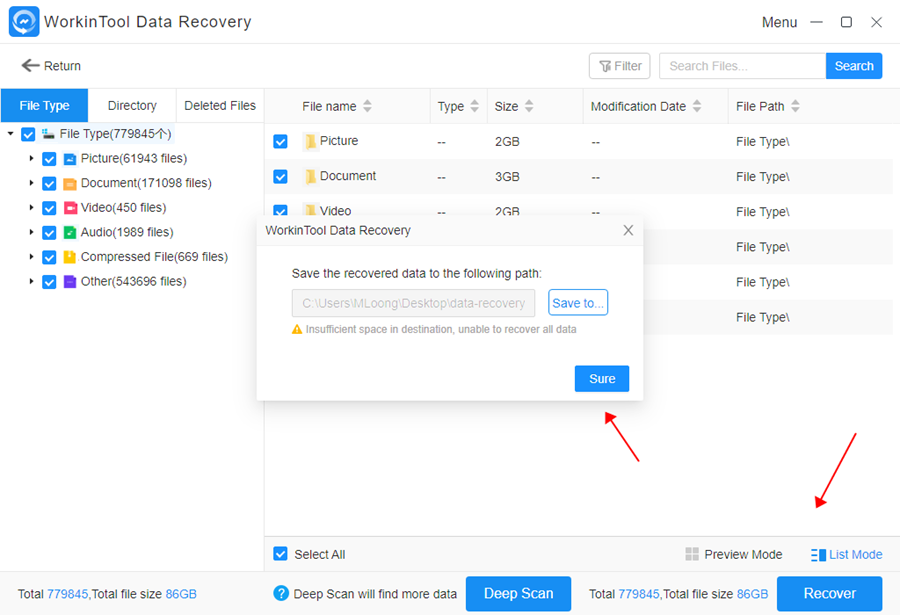The width and height of the screenshot is (900, 615).
Task: Select the Picture folder row name
Action: pos(339,141)
